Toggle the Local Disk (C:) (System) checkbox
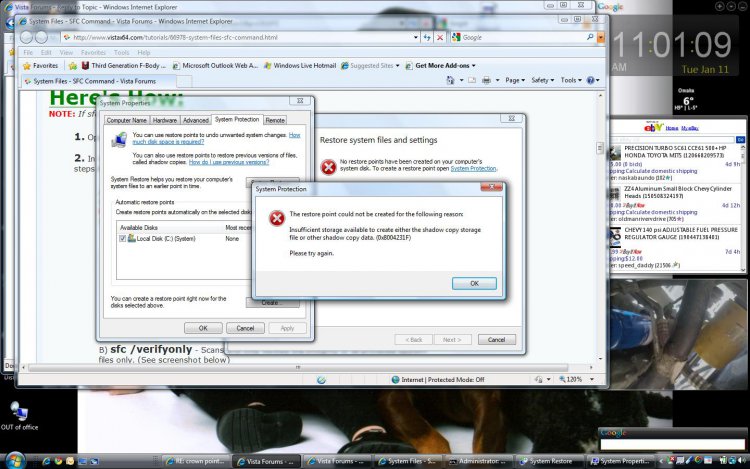Screen dimensions: 750x469 click(122, 239)
